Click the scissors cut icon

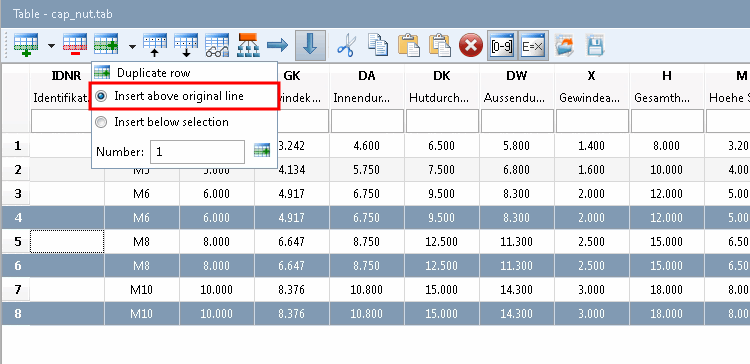pos(347,46)
